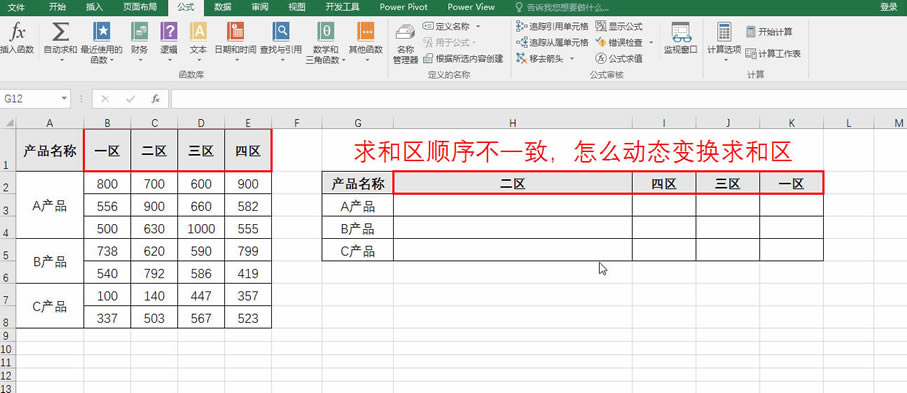Viewport: 907px width, 393px height.
Task: Switch to the Review (审阅) tab
Action: pos(260,7)
